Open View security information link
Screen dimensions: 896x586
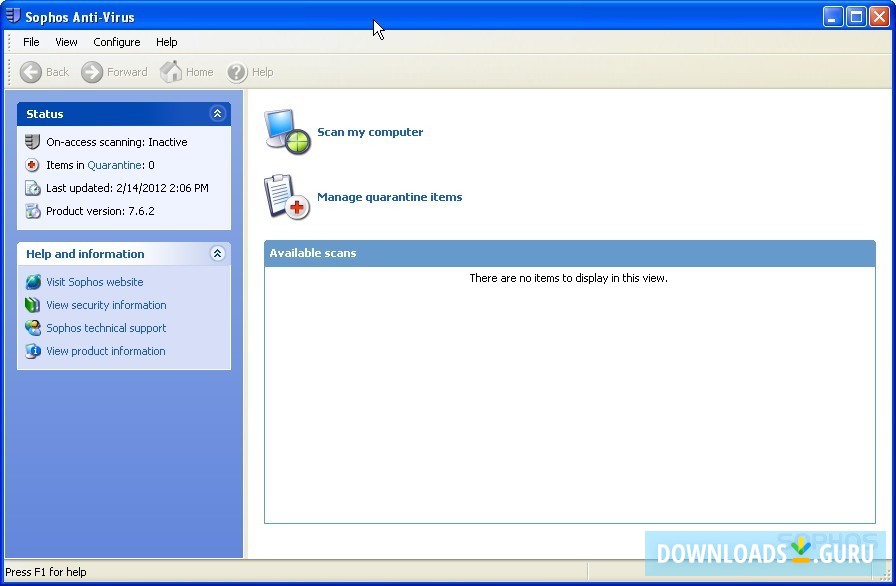106,305
